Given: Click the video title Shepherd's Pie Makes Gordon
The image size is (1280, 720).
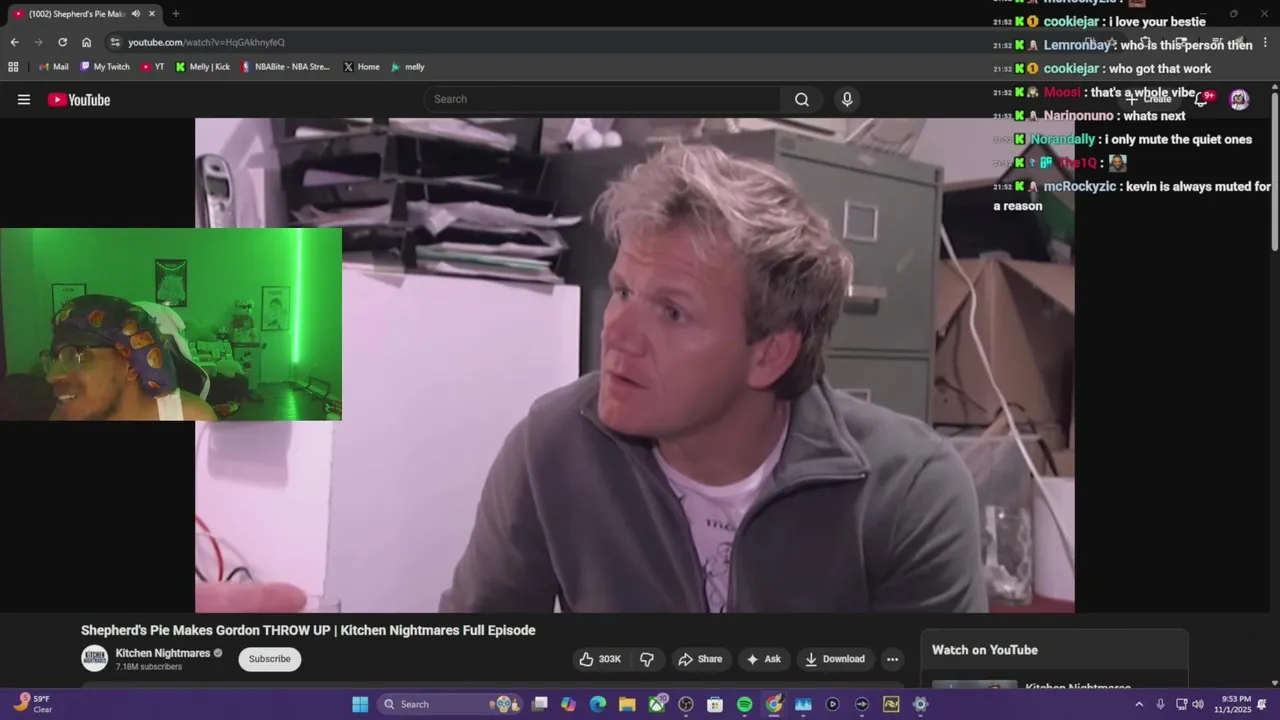Looking at the screenshot, I should 308,630.
